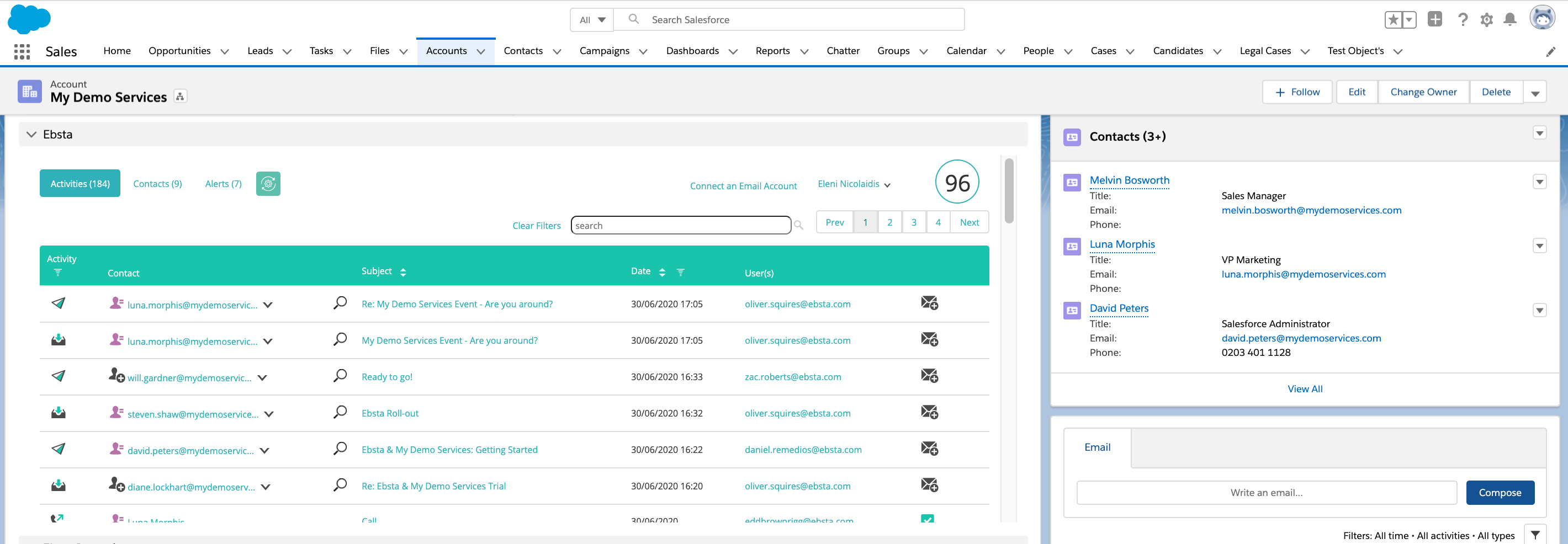Click the add-contact icon beside will.gardner
Viewport: 1568px width, 544px height.
tap(116, 375)
